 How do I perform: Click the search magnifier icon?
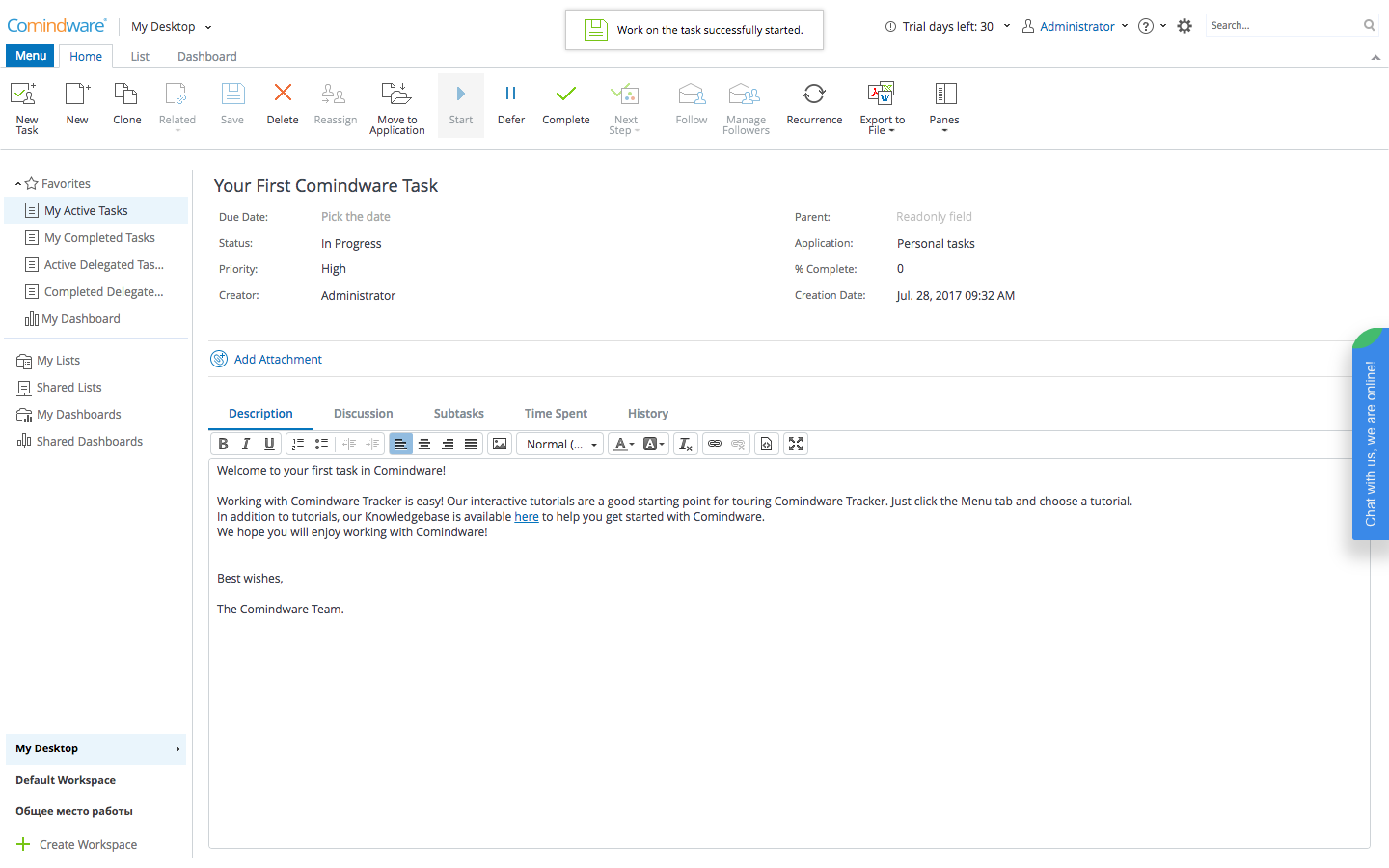click(x=1369, y=26)
